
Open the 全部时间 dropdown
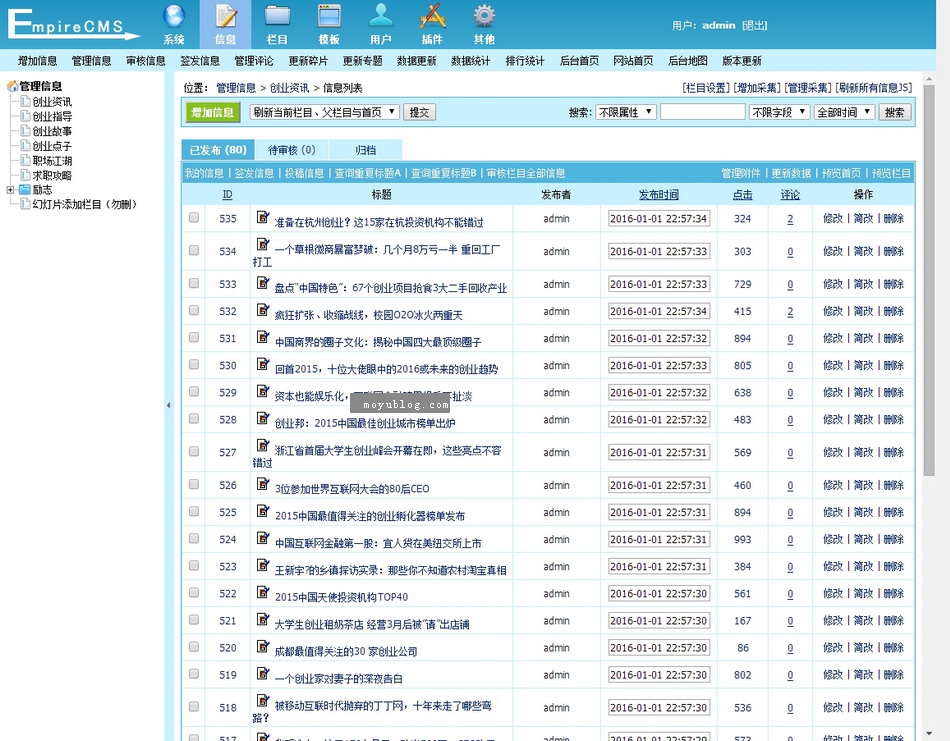tap(844, 112)
